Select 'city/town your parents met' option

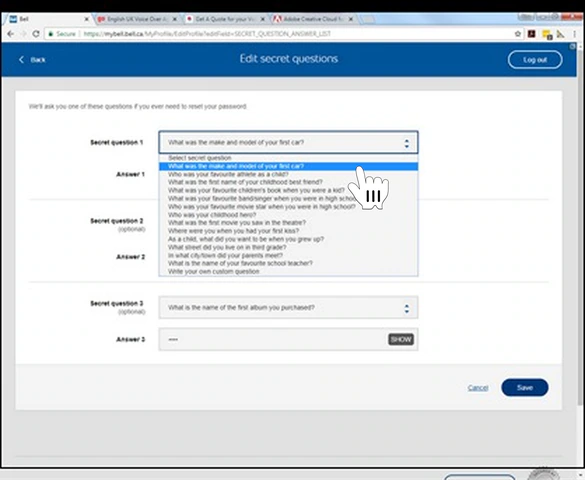288,255
